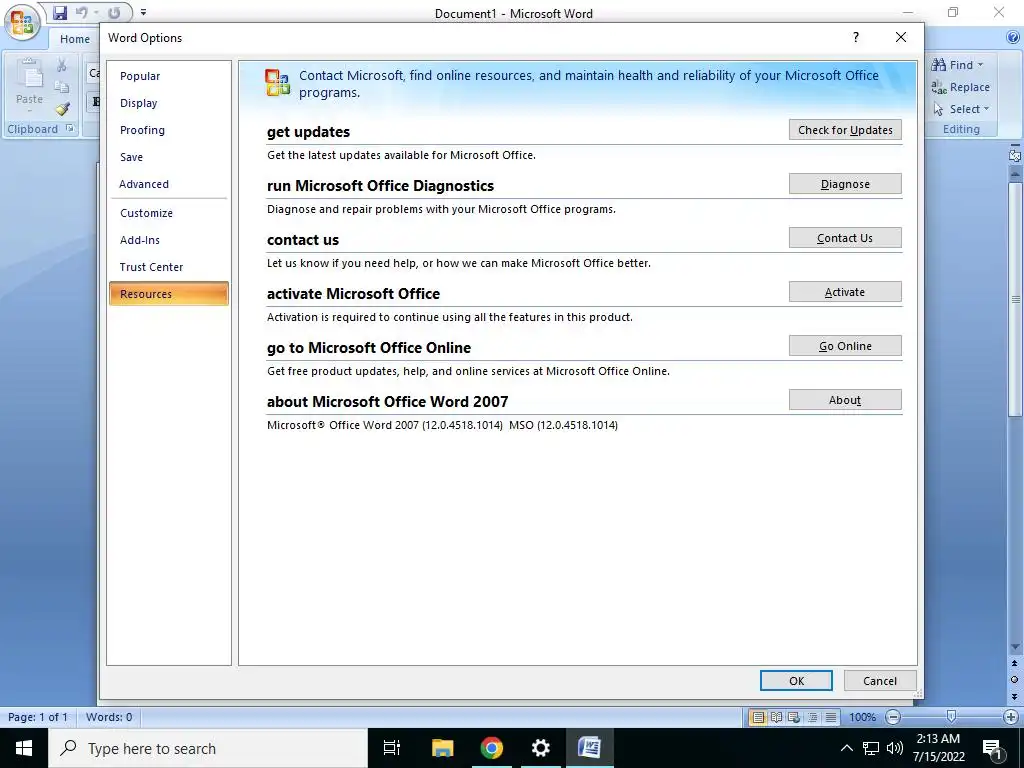The image size is (1024, 768).
Task: Toggle the ruler icon above vertical scrollbar
Action: pos(1015,155)
